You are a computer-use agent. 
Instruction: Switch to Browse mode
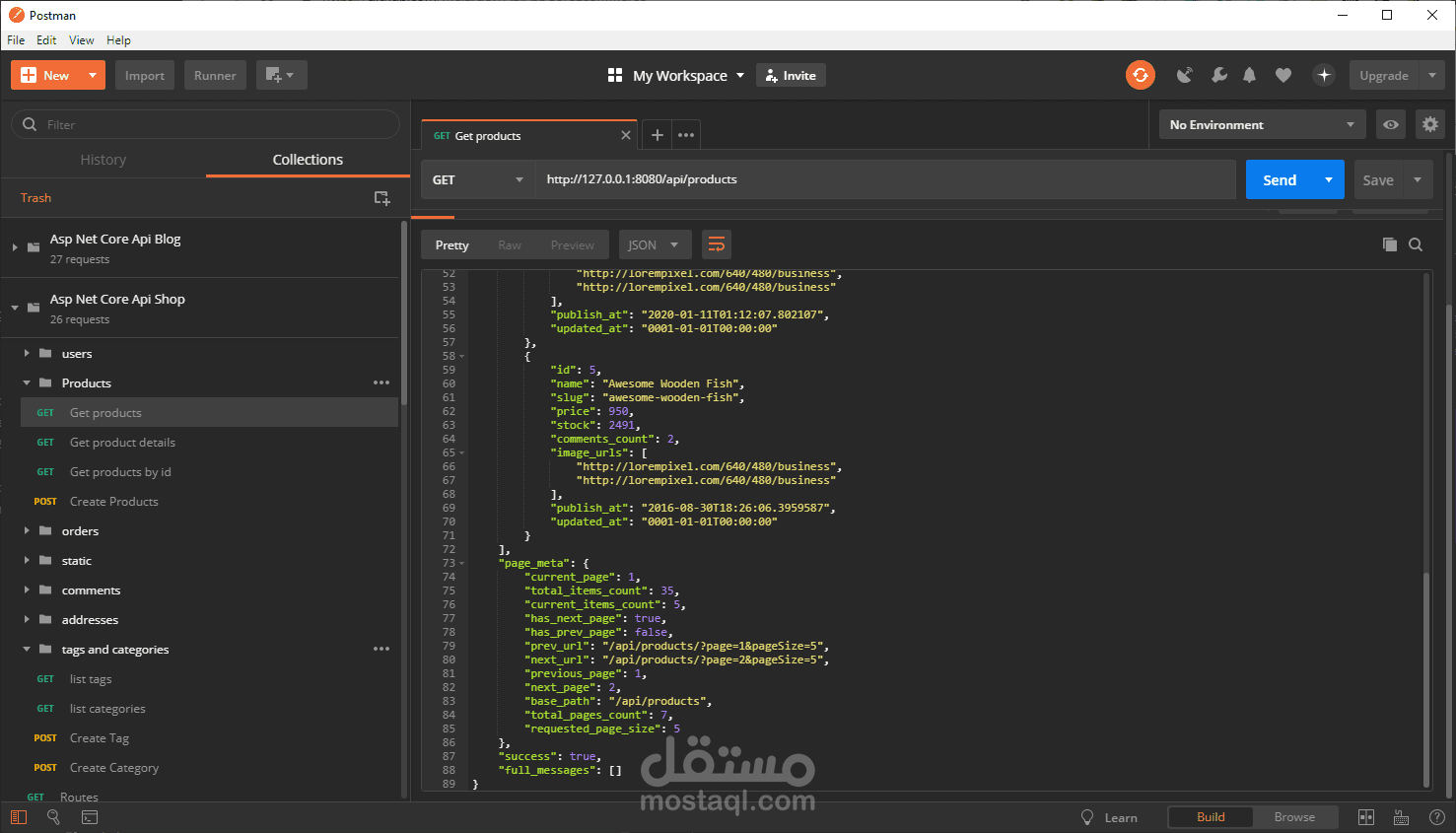1295,817
